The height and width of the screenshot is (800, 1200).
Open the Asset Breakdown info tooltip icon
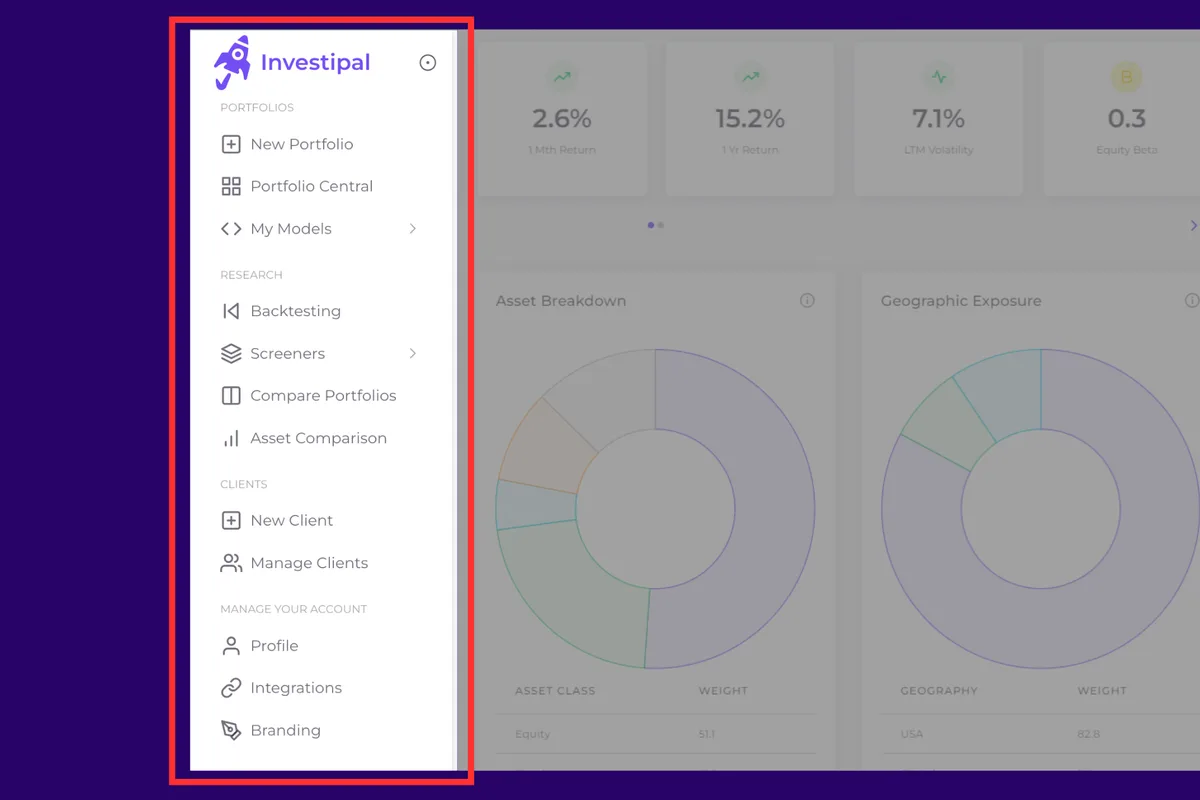coord(807,301)
